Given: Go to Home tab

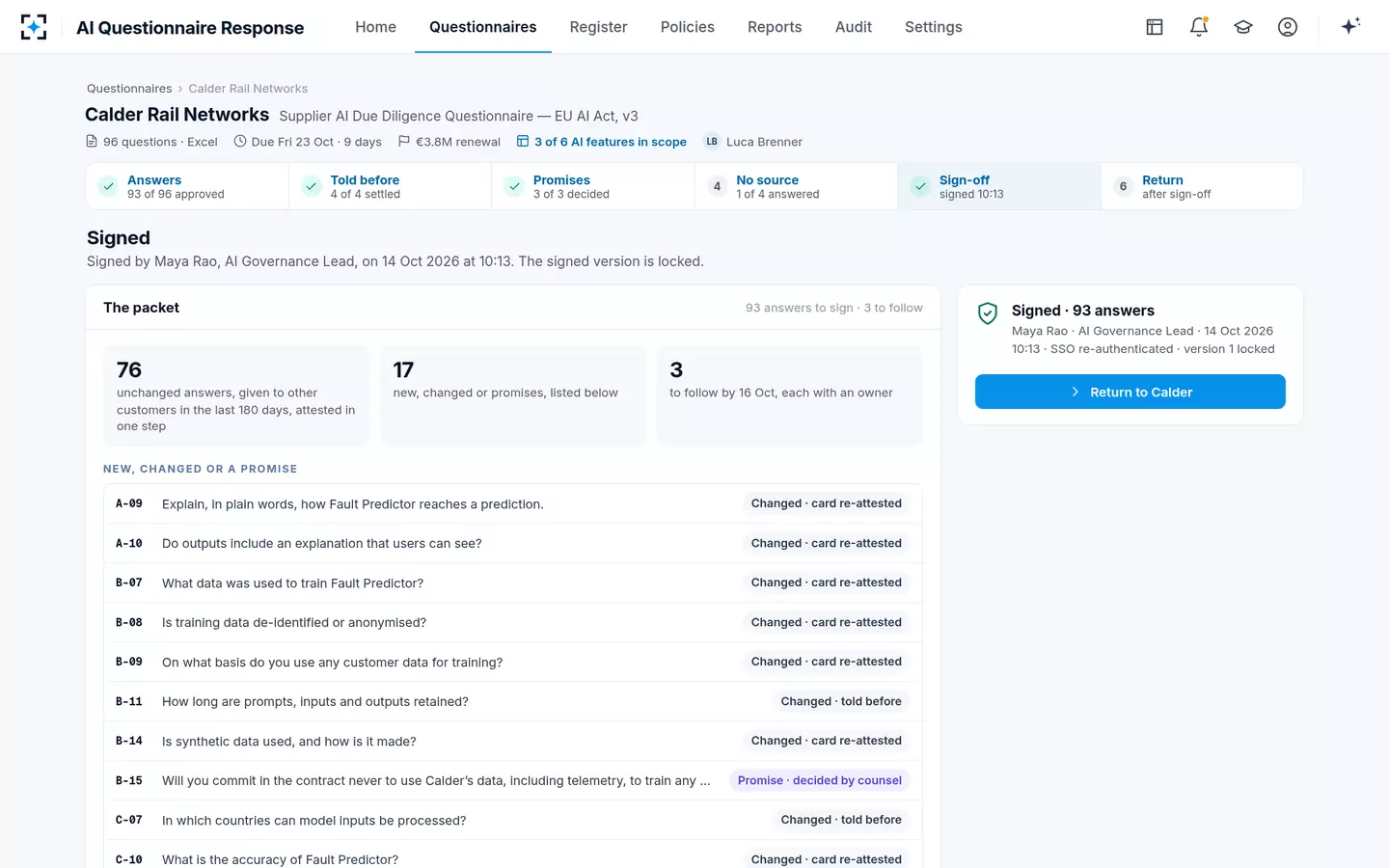Looking at the screenshot, I should coord(375,27).
